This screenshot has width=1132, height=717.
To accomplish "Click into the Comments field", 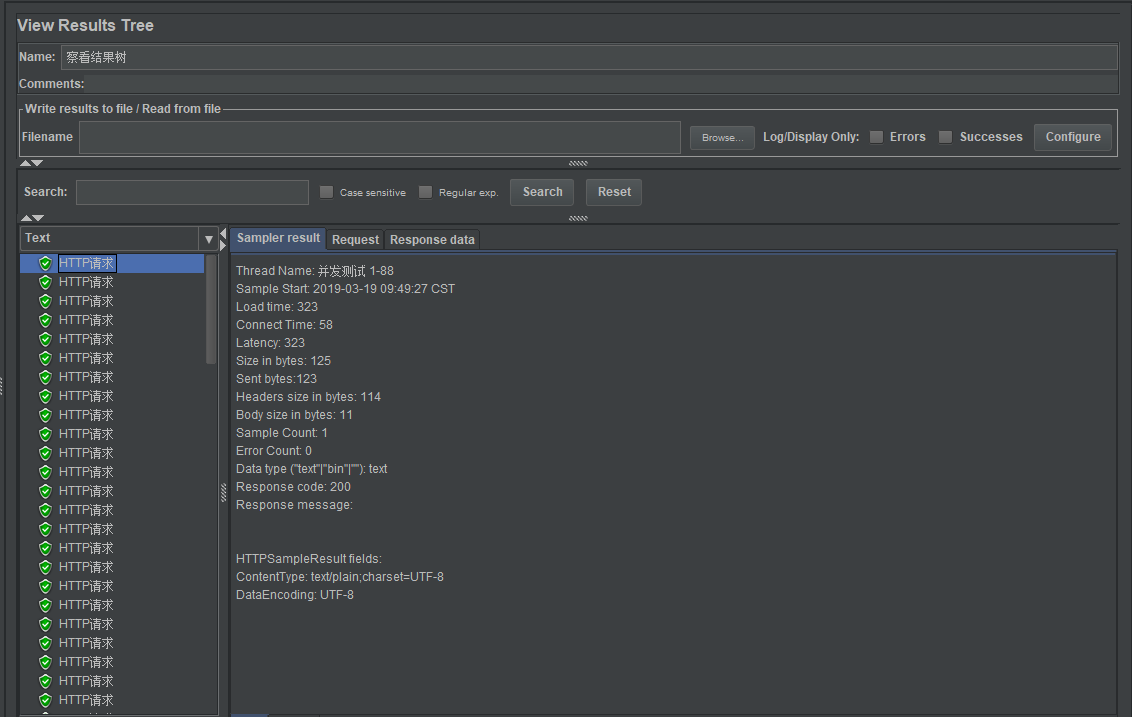I will click(x=602, y=84).
